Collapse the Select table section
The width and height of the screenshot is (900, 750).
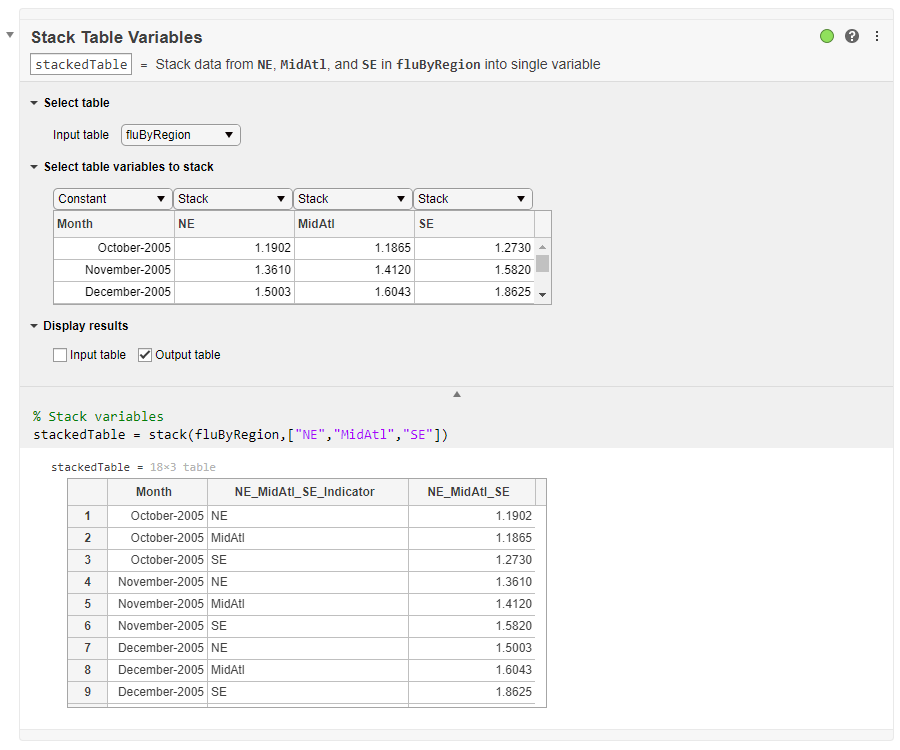click(x=33, y=102)
